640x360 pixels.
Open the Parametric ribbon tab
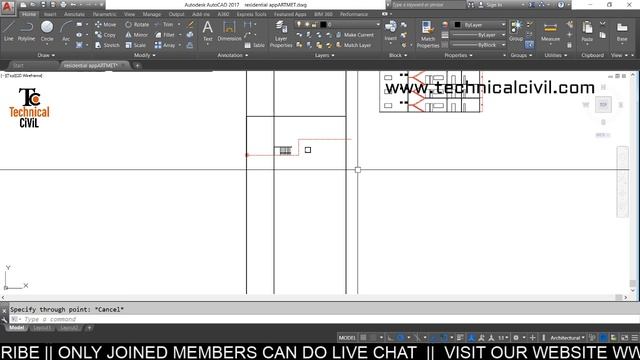pyautogui.click(x=104, y=14)
